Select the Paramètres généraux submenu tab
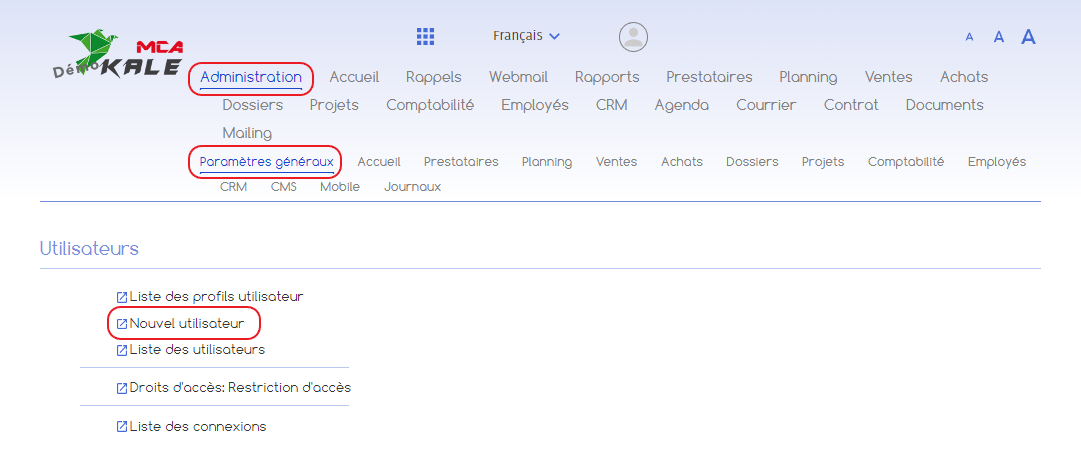The height and width of the screenshot is (450, 1081). coord(266,162)
